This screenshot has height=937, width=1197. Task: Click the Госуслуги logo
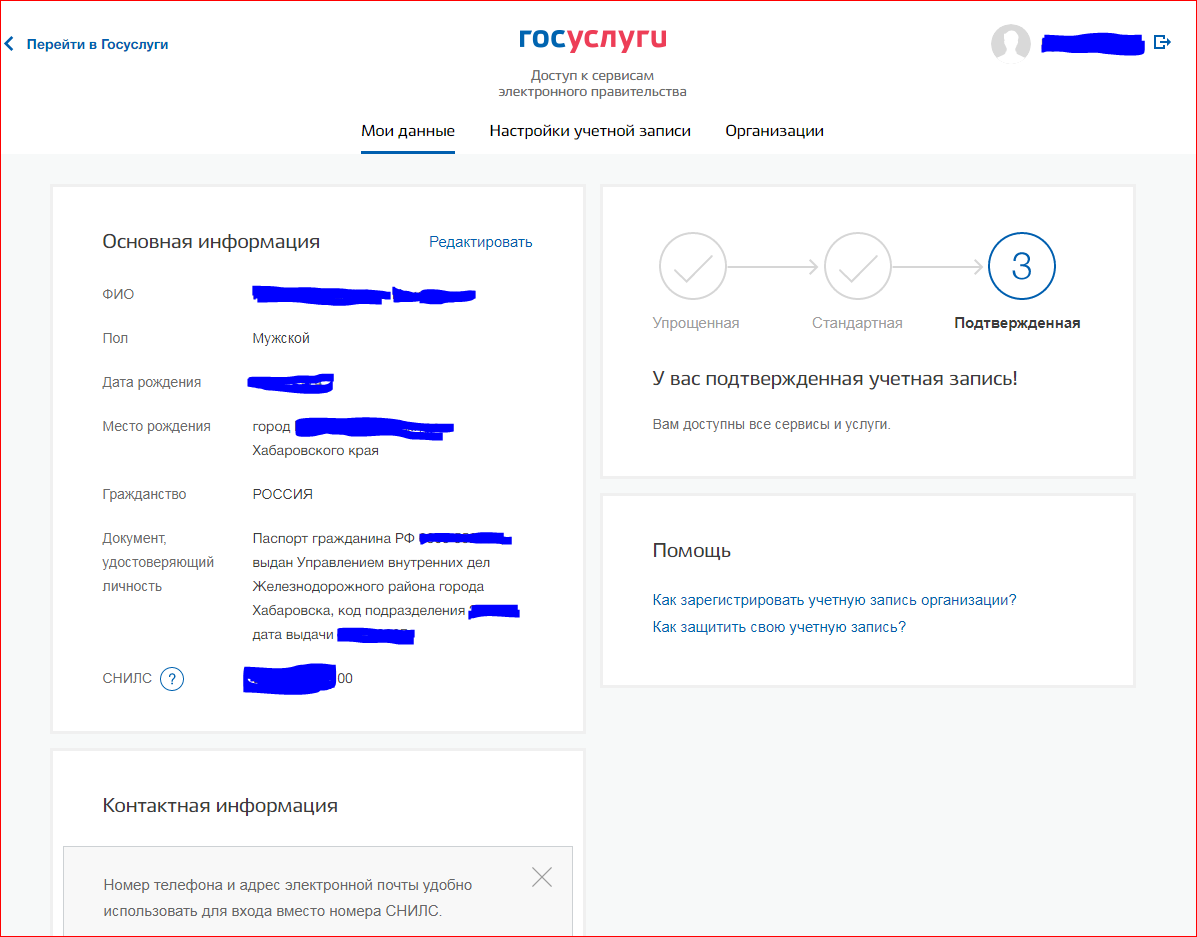tap(592, 39)
